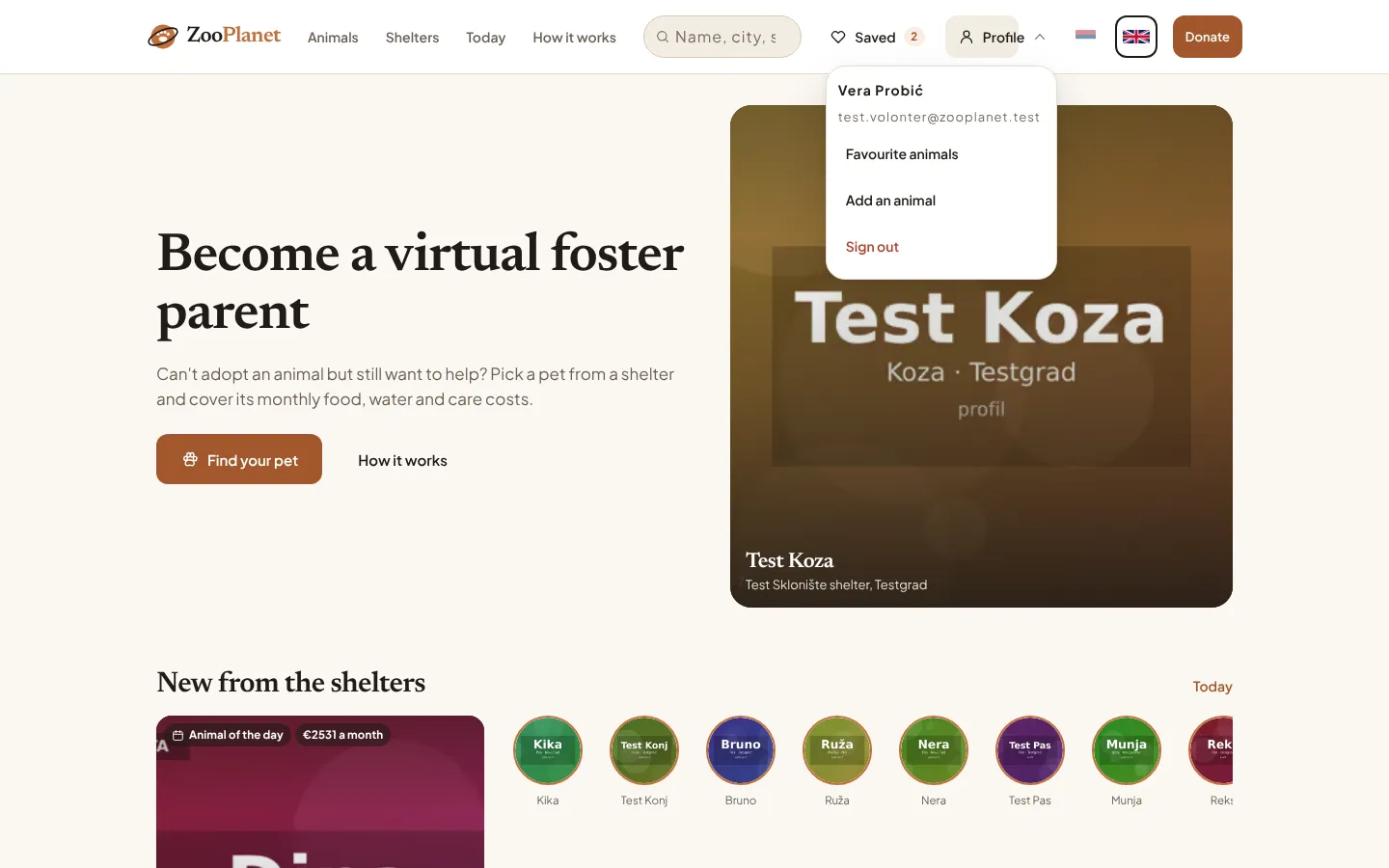Screen dimensions: 1389x868
Task: Open How it works in navbar
Action: [x=574, y=37]
